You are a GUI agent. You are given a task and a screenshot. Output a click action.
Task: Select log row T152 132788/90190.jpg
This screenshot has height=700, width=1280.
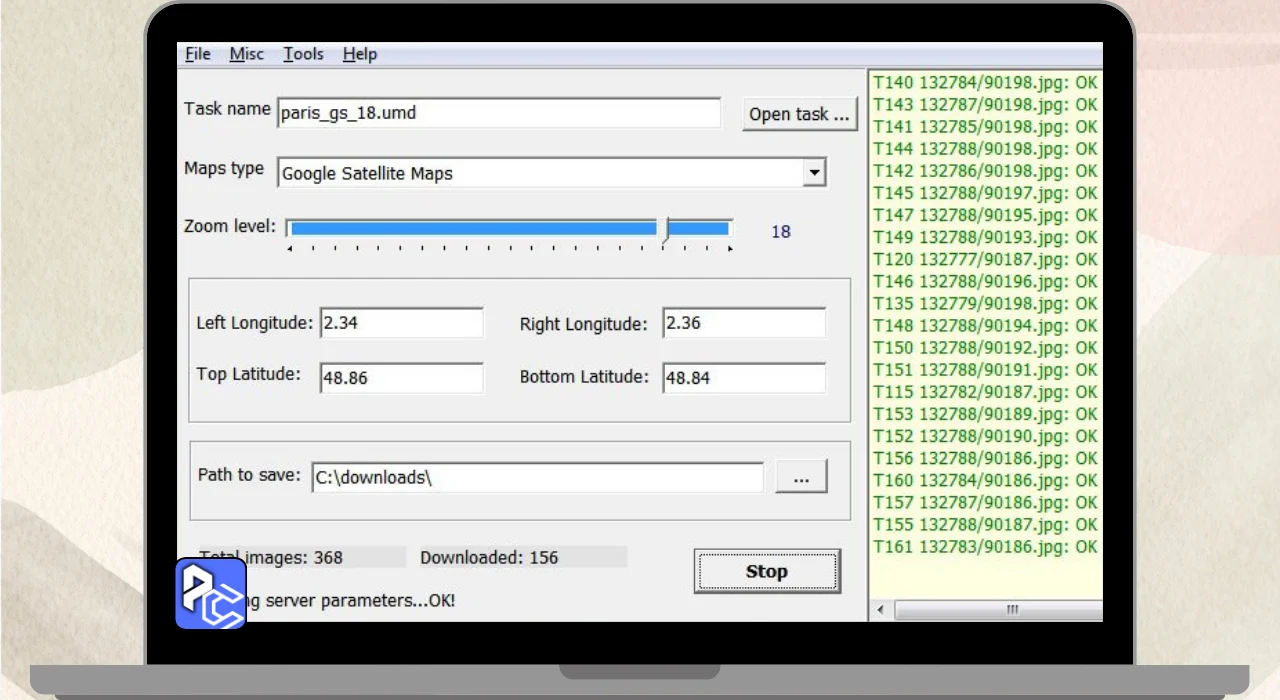click(985, 436)
